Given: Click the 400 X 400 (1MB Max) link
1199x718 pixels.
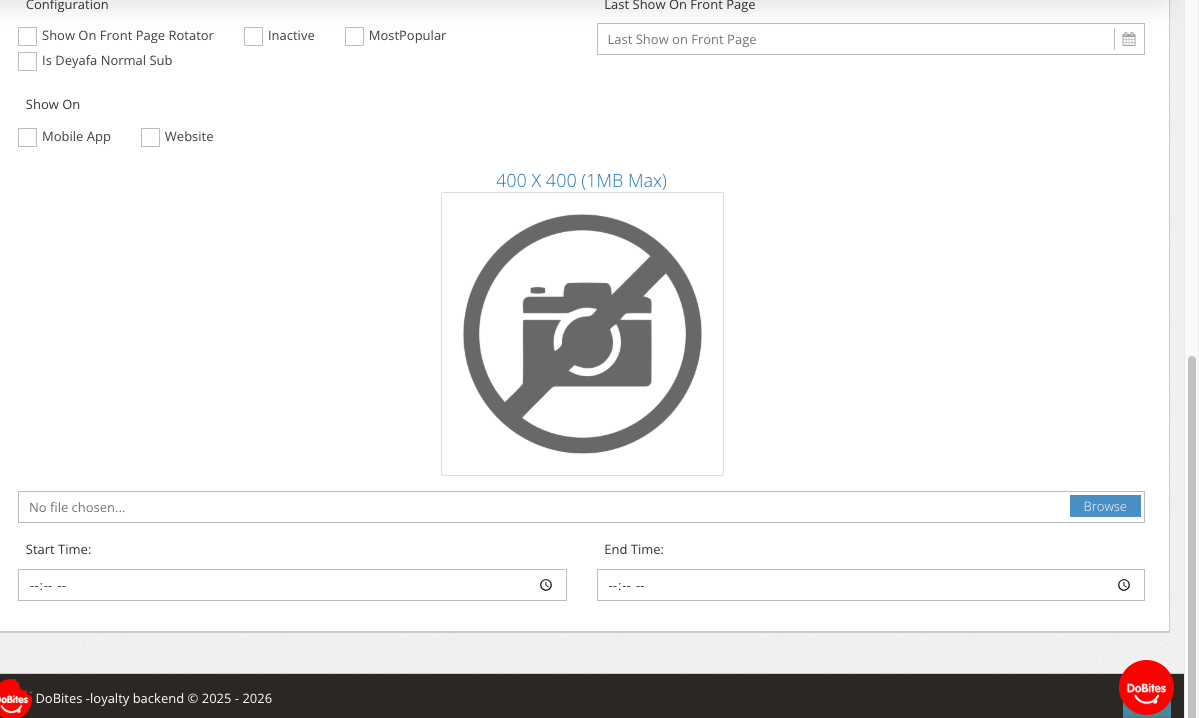Looking at the screenshot, I should click(581, 181).
